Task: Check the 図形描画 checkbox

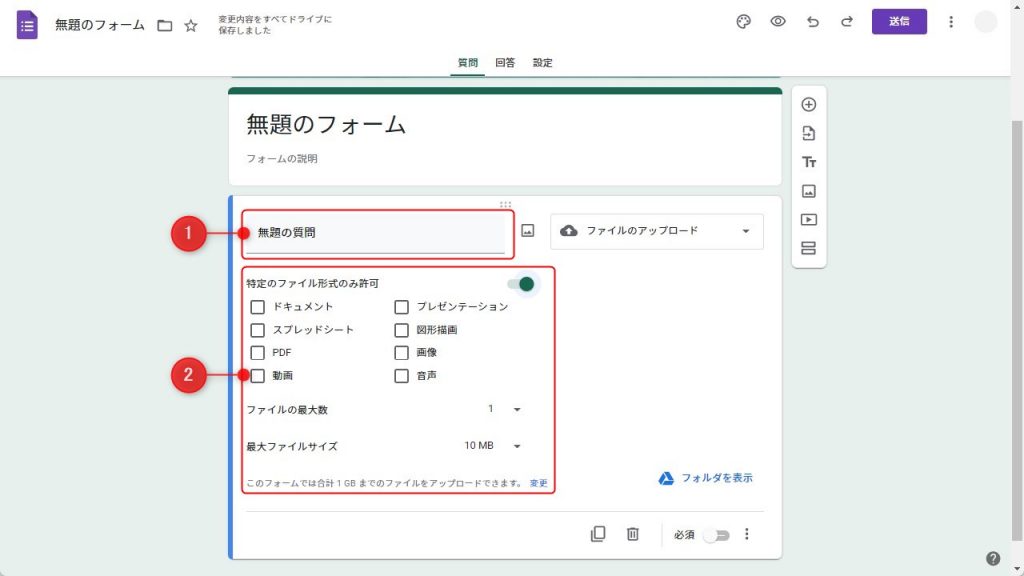Action: point(401,330)
